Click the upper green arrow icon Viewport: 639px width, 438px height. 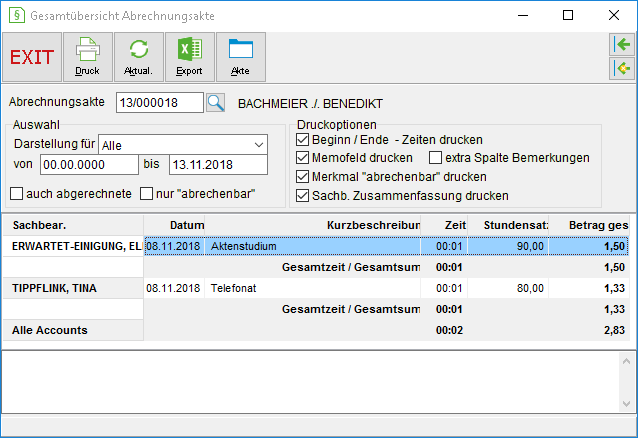tap(622, 44)
